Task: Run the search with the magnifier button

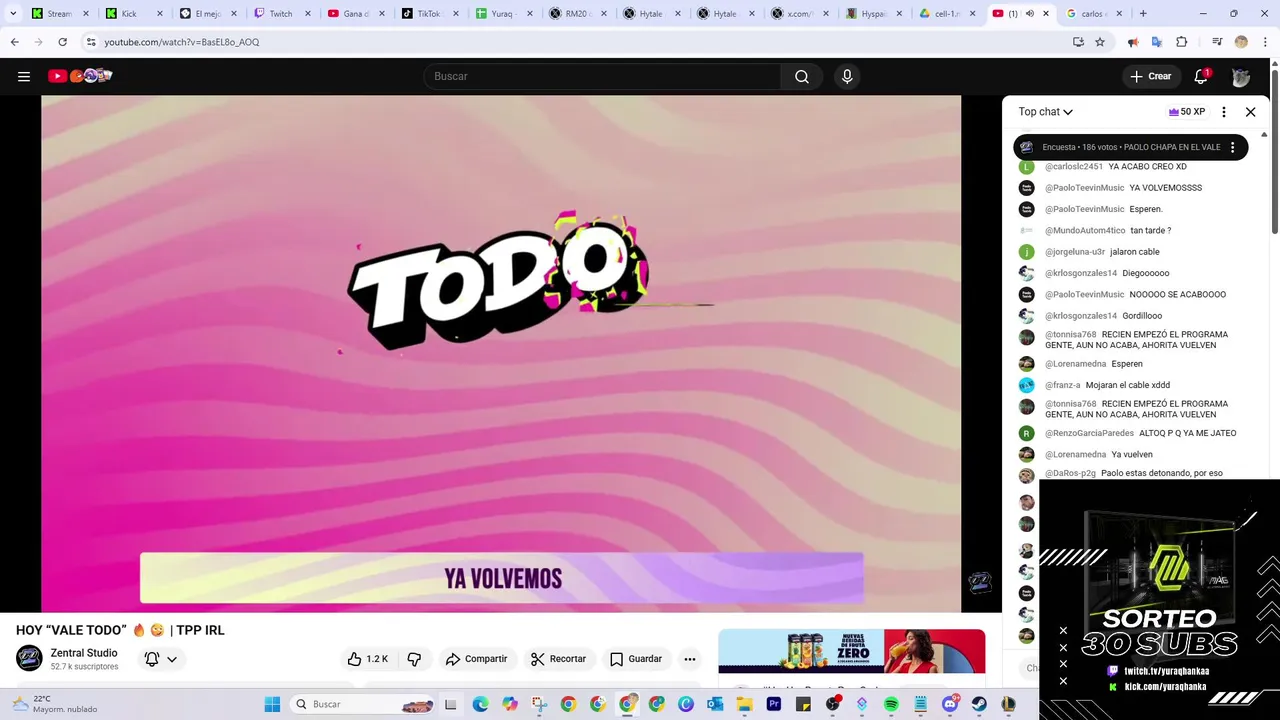Action: click(x=802, y=76)
